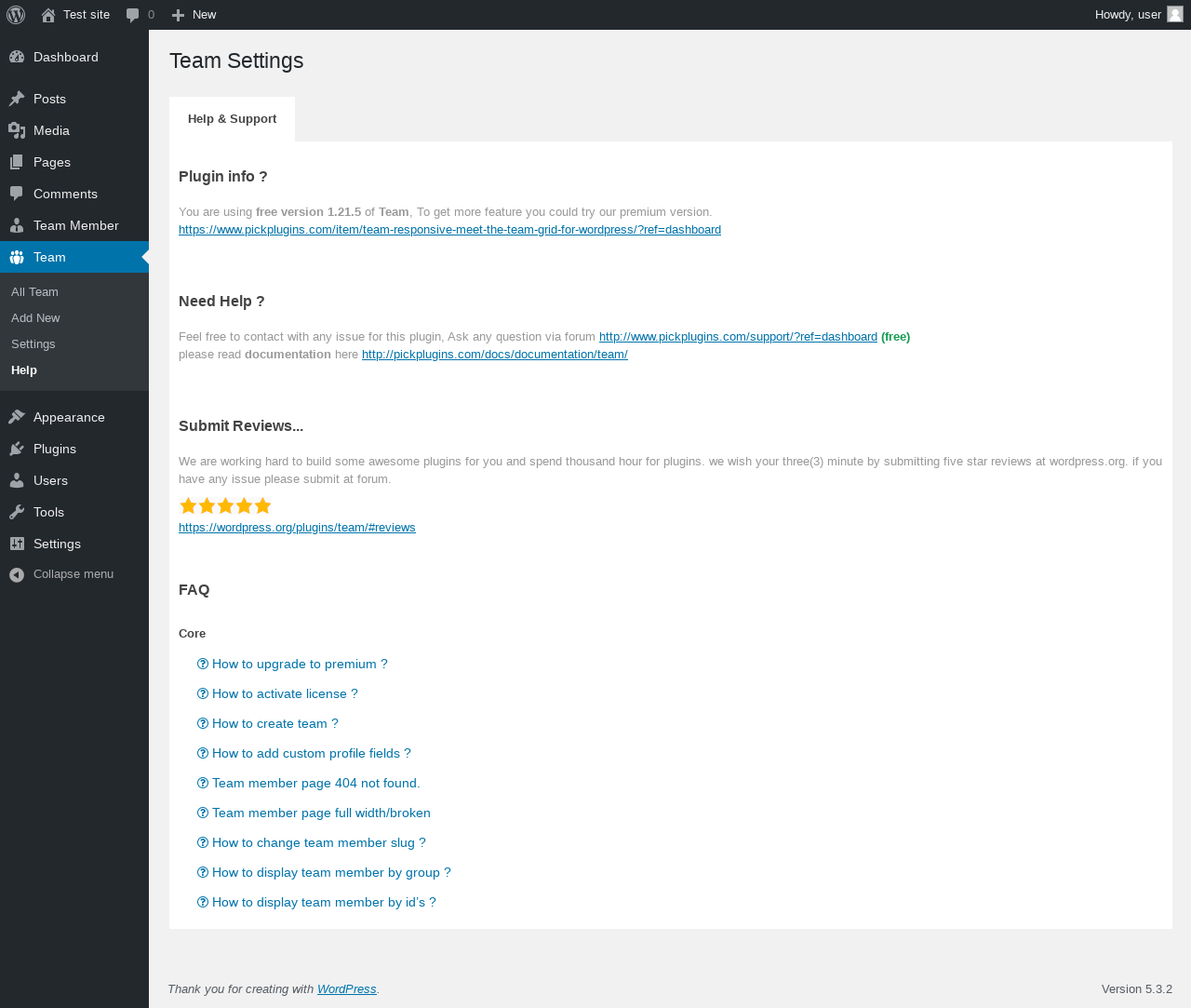Viewport: 1191px width, 1008px height.
Task: Click the user avatar icon
Action: click(1175, 14)
